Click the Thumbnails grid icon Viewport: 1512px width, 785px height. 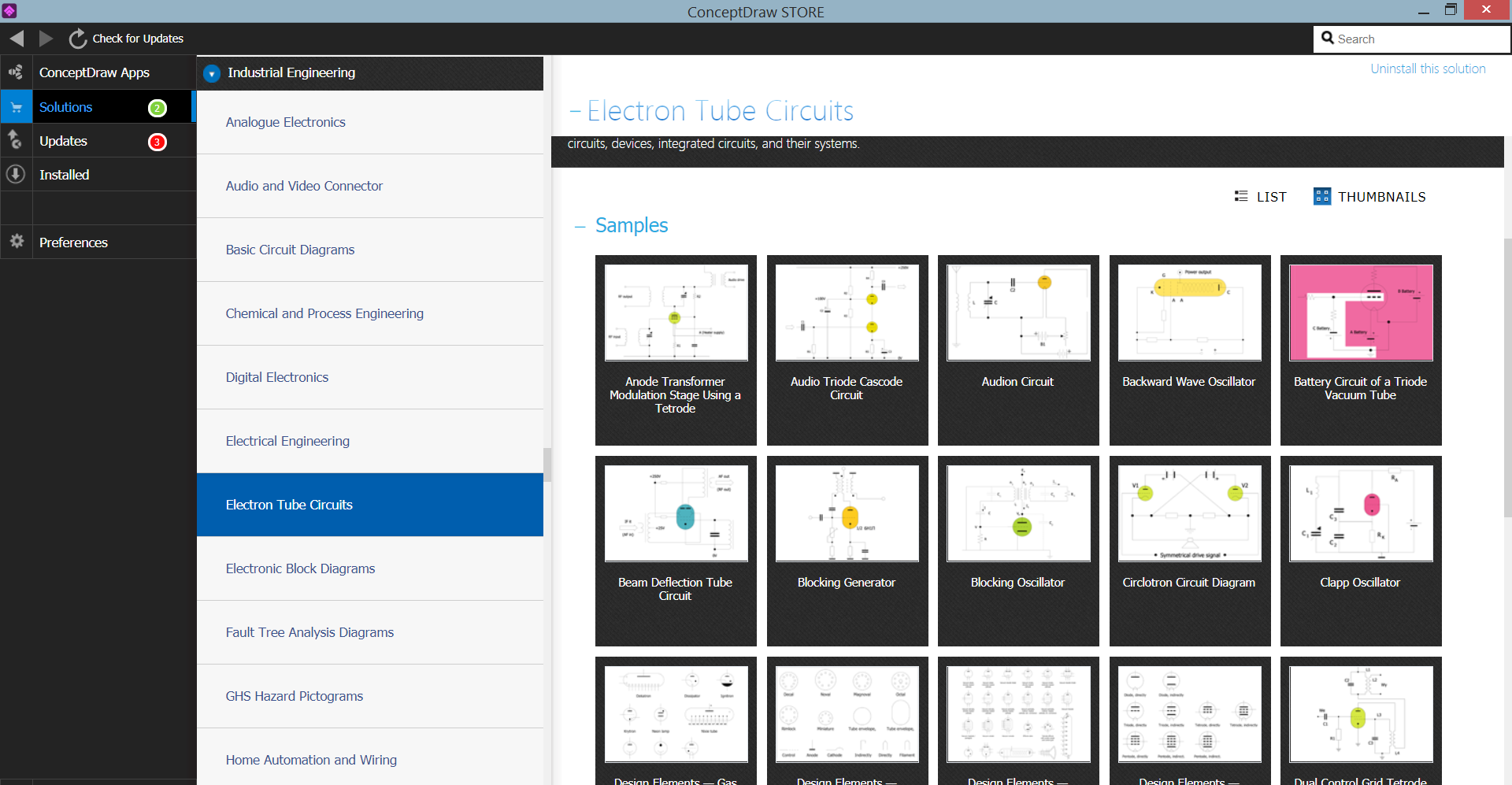click(1321, 196)
